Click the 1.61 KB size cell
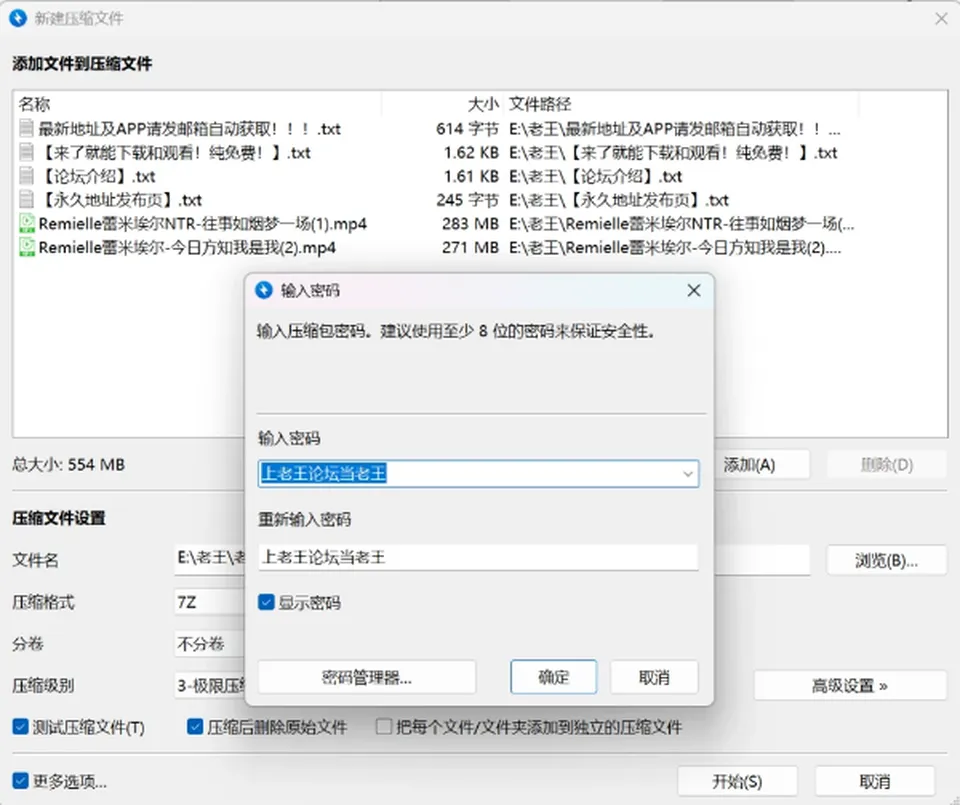The width and height of the screenshot is (960, 805). pos(471,176)
